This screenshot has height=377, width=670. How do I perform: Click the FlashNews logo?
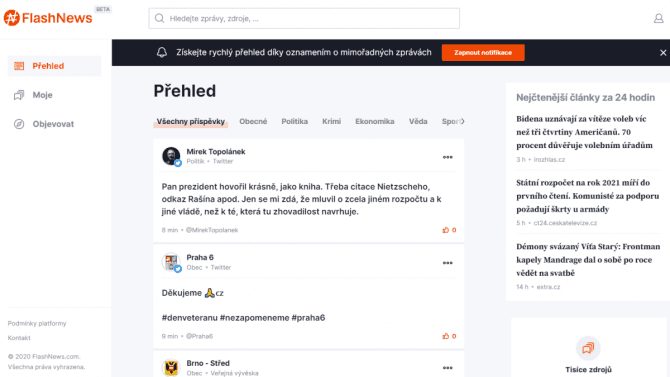pos(48,18)
